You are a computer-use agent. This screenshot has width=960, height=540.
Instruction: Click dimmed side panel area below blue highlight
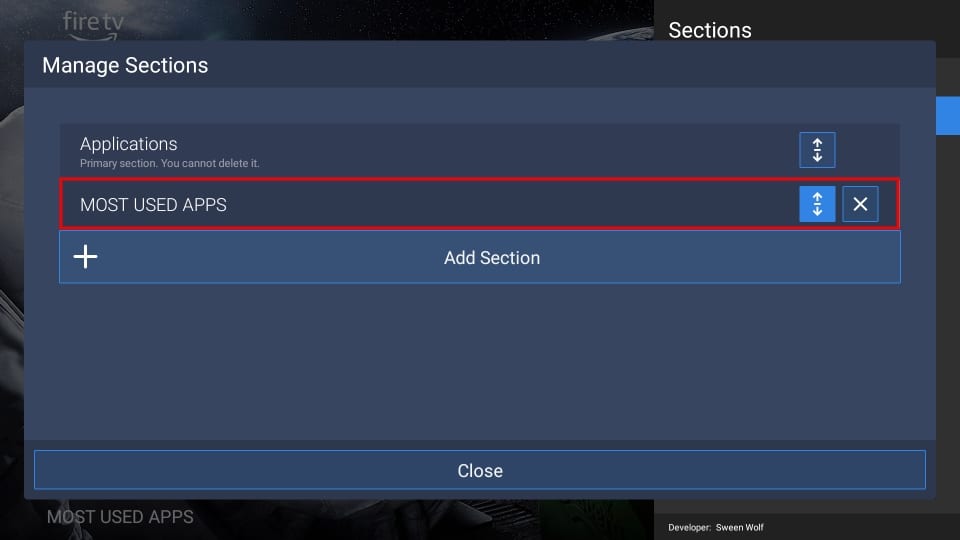[x=947, y=300]
